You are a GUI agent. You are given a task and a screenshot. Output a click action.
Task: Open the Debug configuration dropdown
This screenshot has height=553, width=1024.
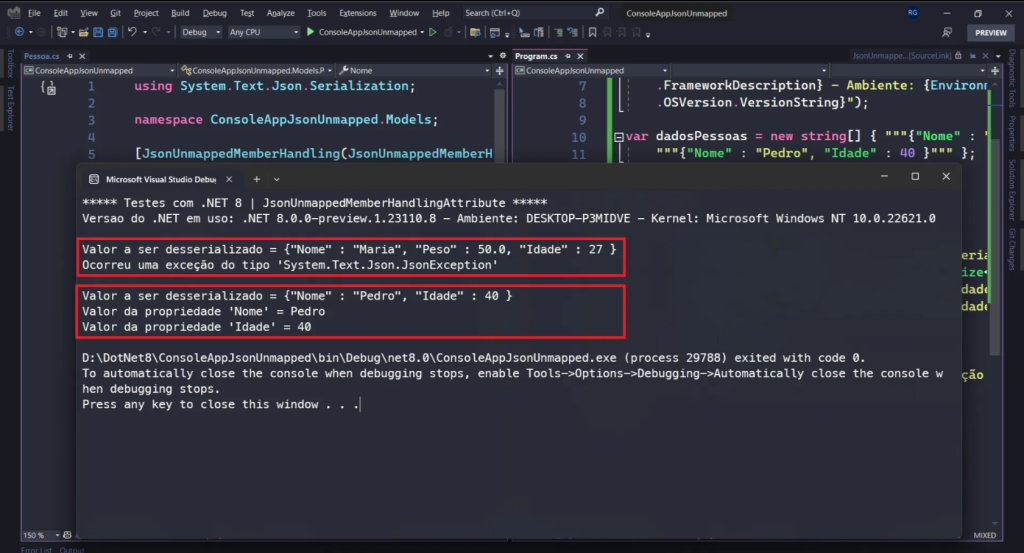pos(200,32)
